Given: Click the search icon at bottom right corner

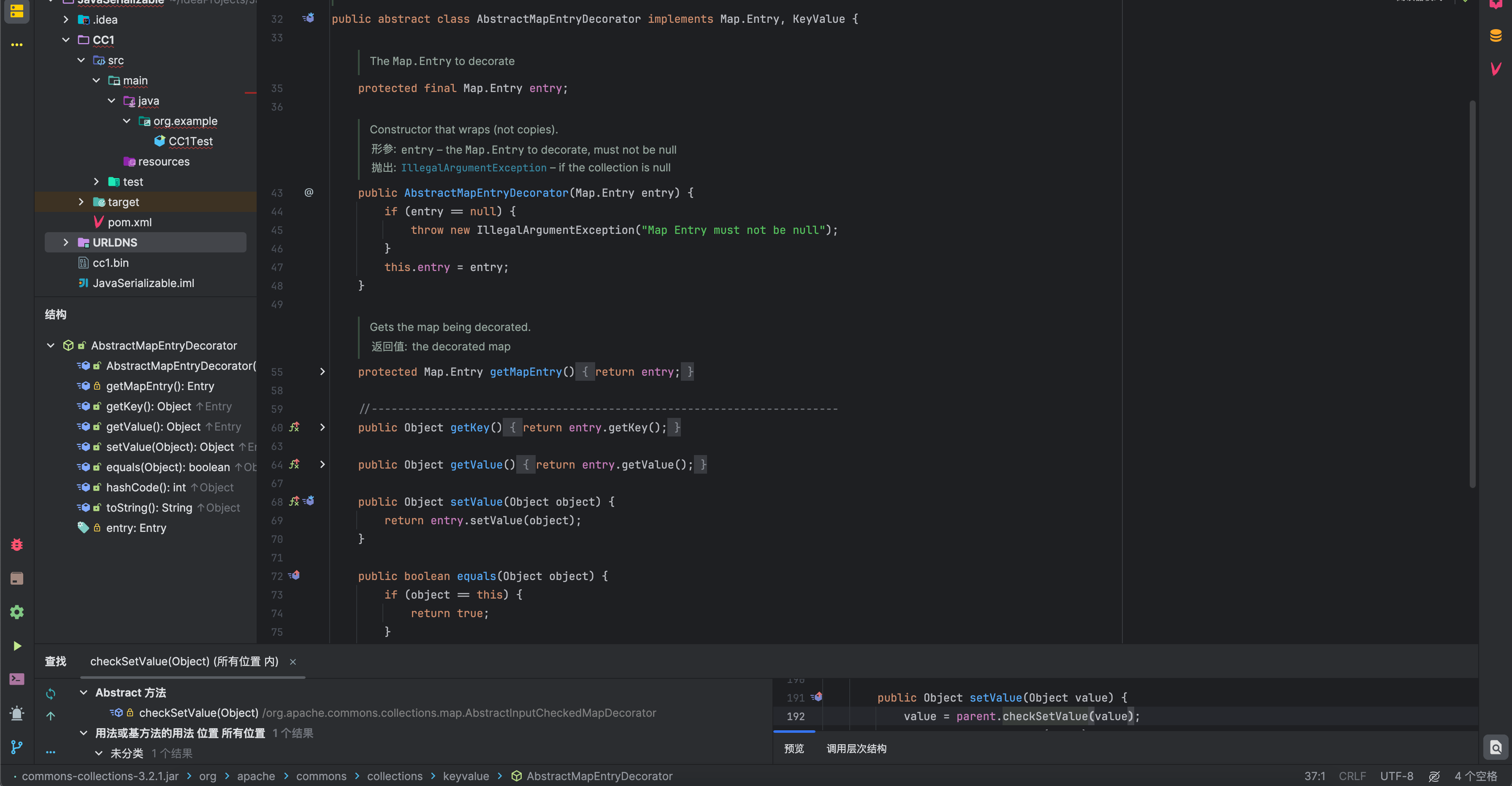Looking at the screenshot, I should 1496,747.
